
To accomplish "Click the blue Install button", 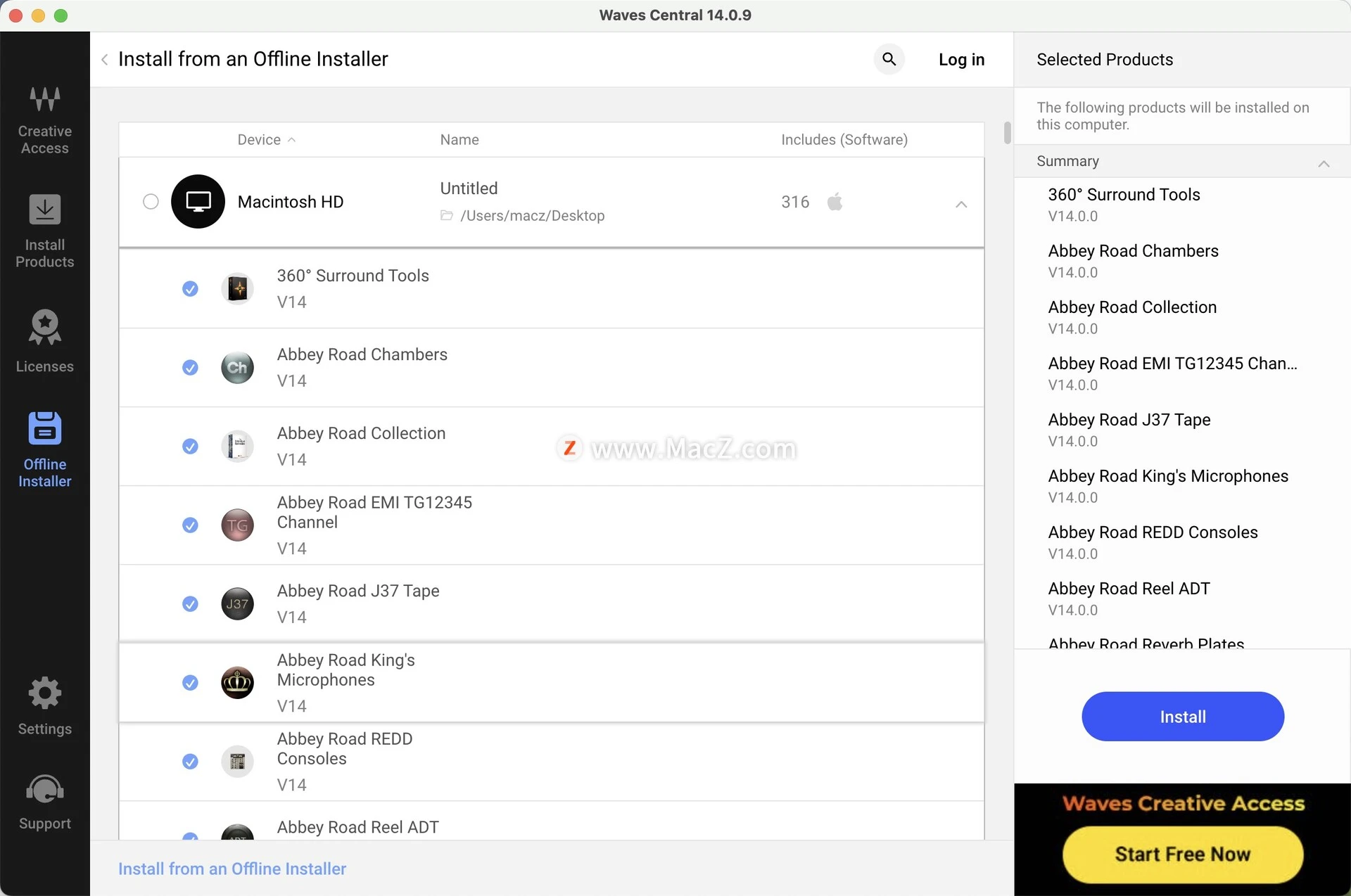I will point(1183,716).
